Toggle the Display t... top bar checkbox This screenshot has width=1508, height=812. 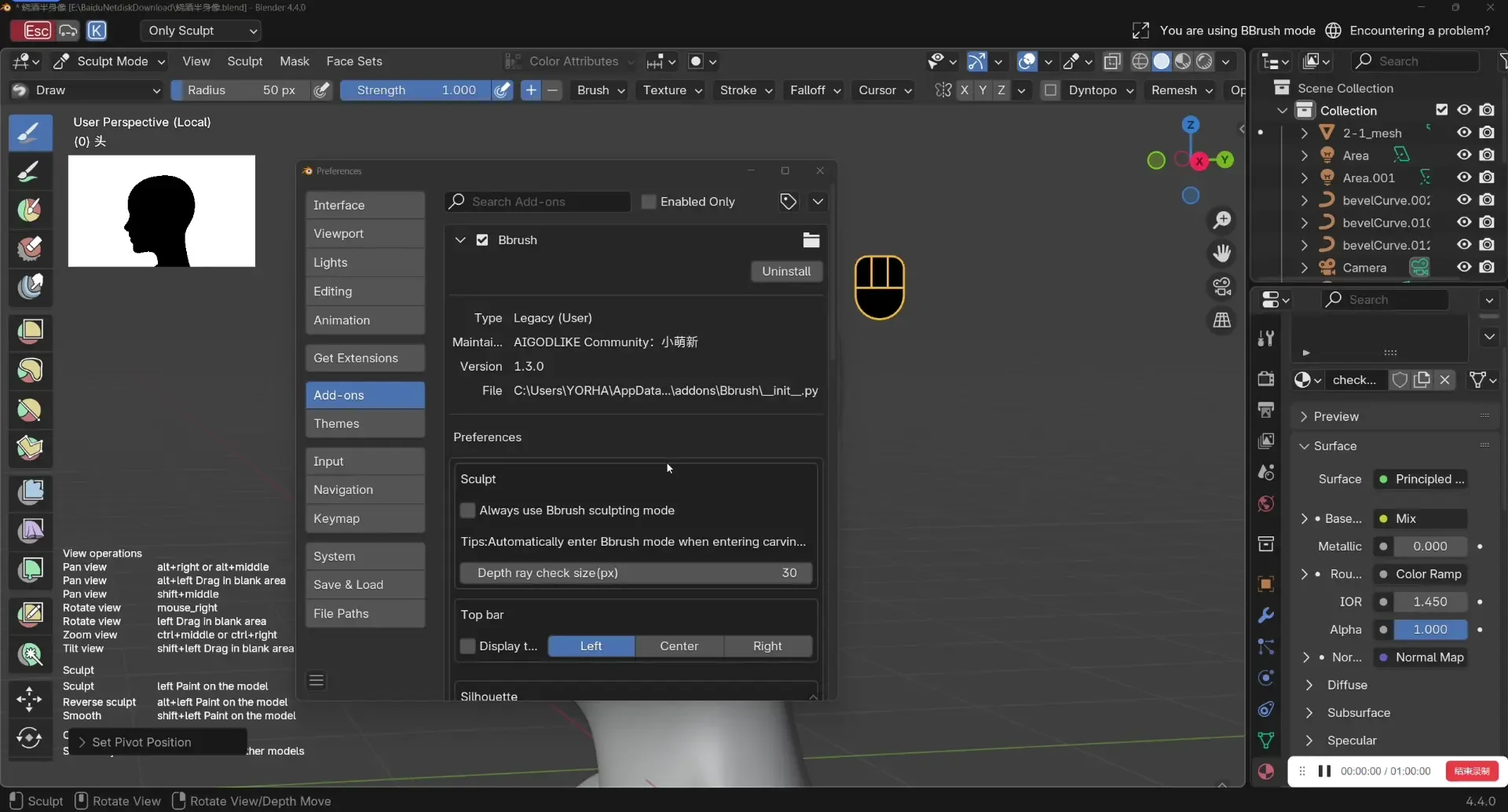(x=468, y=646)
